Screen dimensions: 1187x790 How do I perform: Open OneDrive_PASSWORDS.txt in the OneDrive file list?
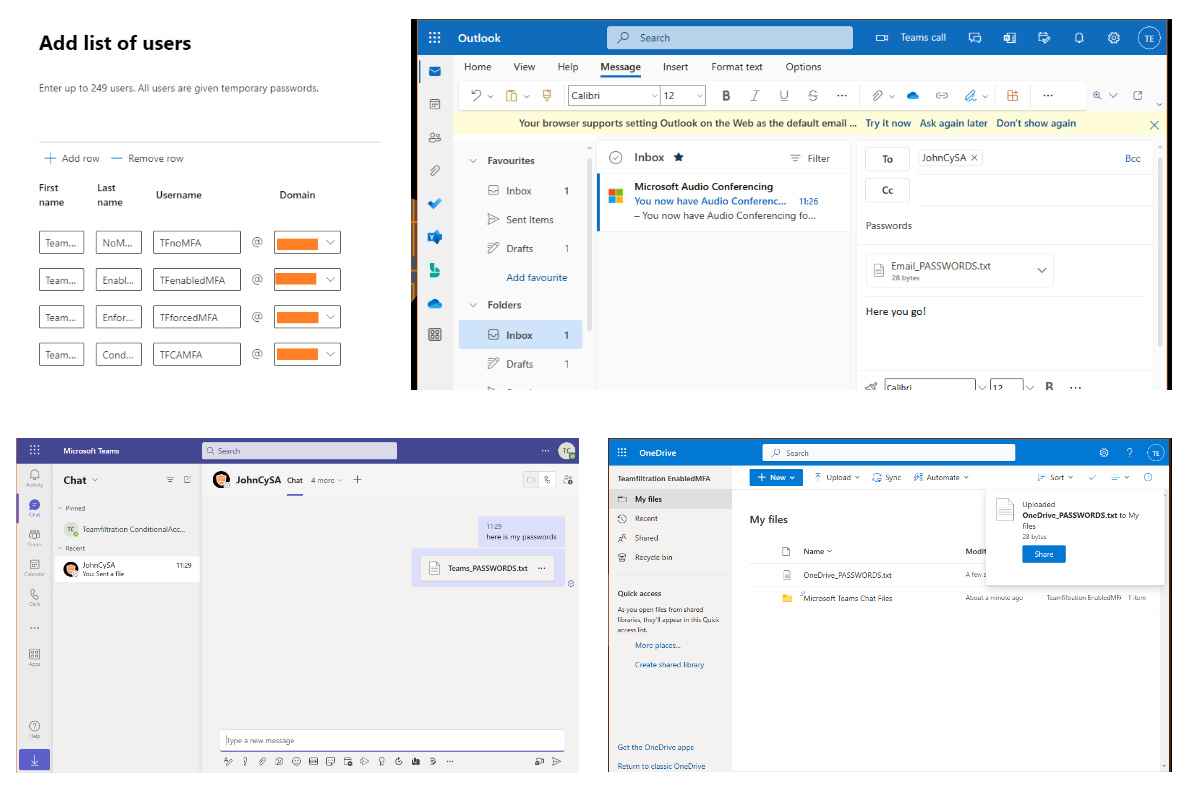(x=847, y=575)
